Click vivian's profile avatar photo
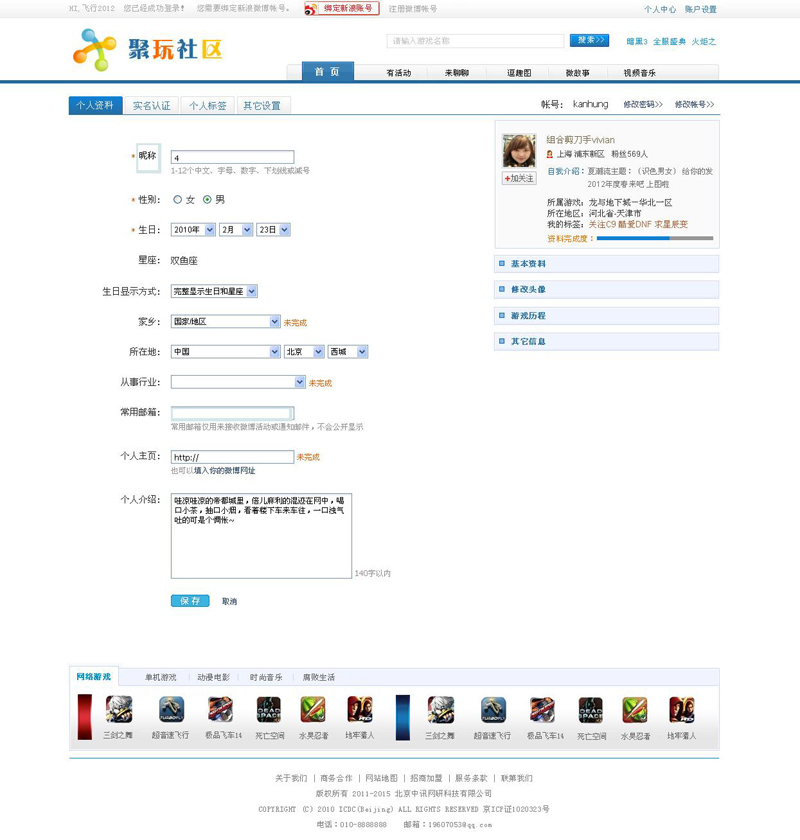 pos(518,151)
